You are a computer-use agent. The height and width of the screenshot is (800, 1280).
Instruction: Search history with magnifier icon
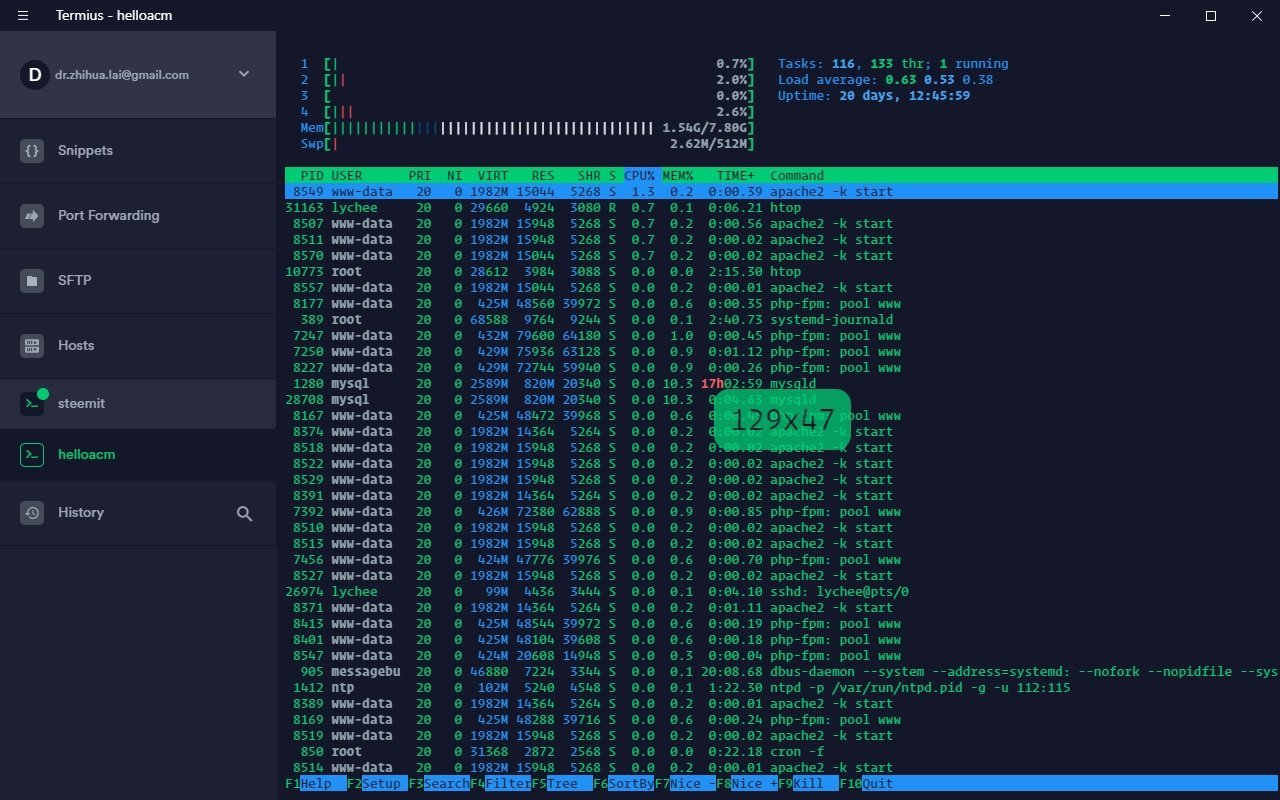click(244, 513)
